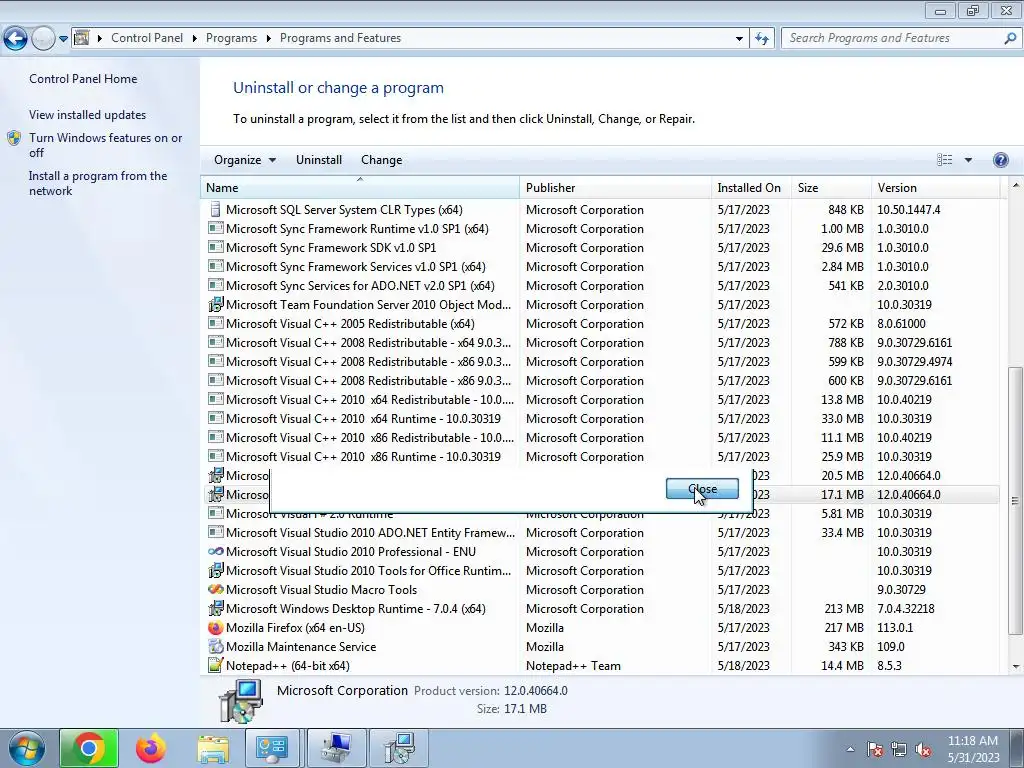Select Programs breadcrumb
The width and height of the screenshot is (1024, 768).
(x=231, y=38)
